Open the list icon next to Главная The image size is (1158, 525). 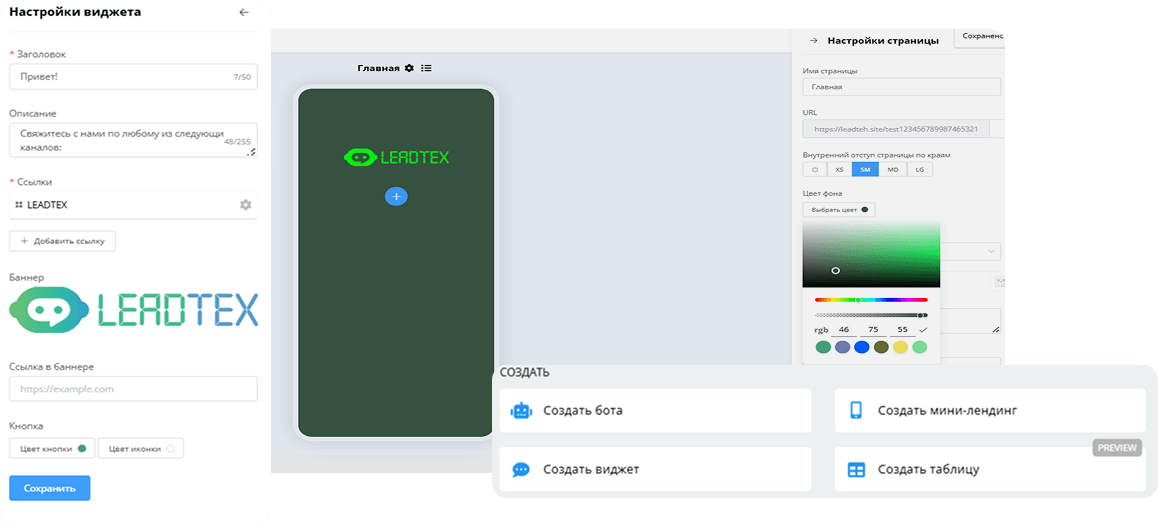pyautogui.click(x=426, y=68)
